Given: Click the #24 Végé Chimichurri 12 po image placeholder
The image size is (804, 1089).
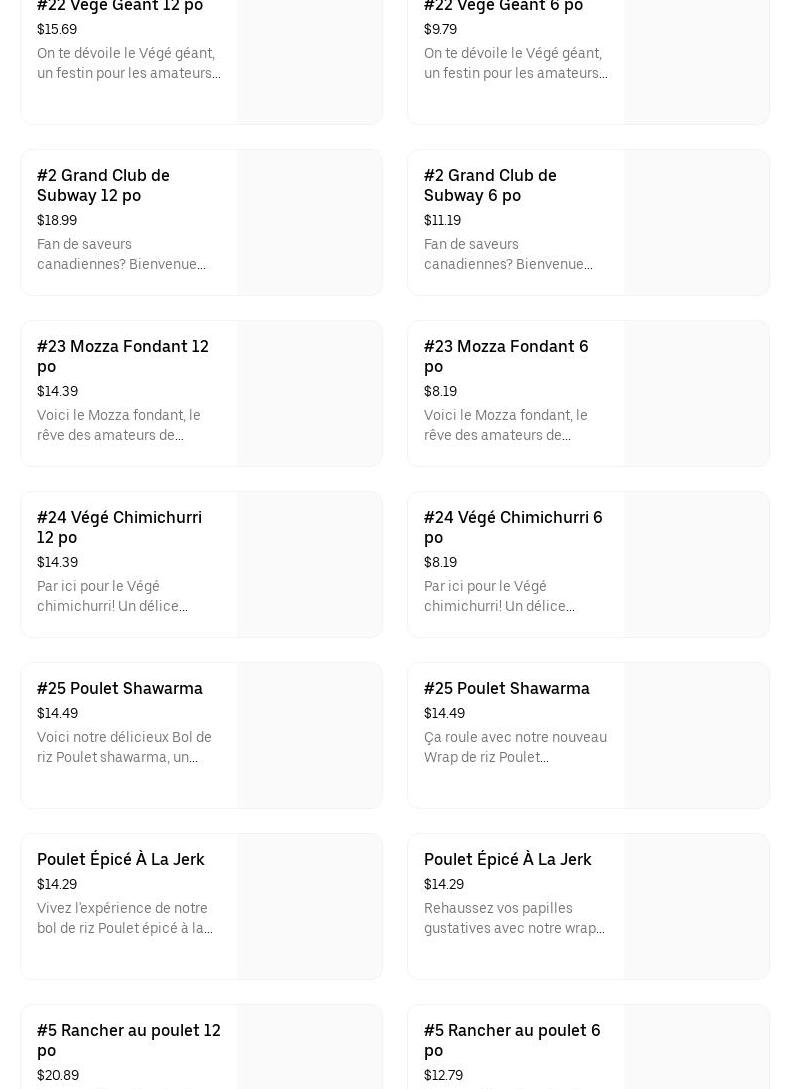Looking at the screenshot, I should (x=310, y=564).
